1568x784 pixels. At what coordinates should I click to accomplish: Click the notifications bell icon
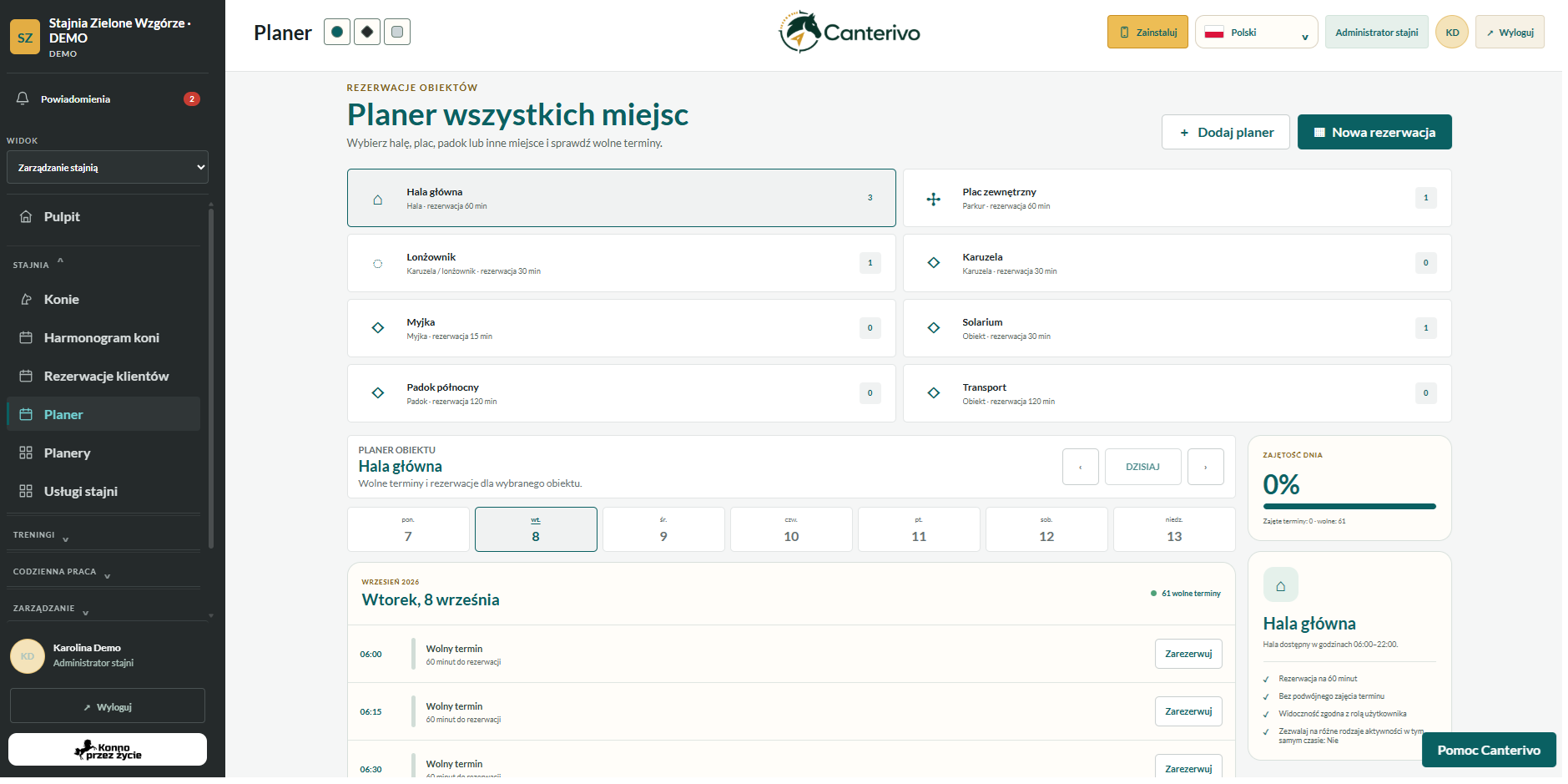pos(23,99)
